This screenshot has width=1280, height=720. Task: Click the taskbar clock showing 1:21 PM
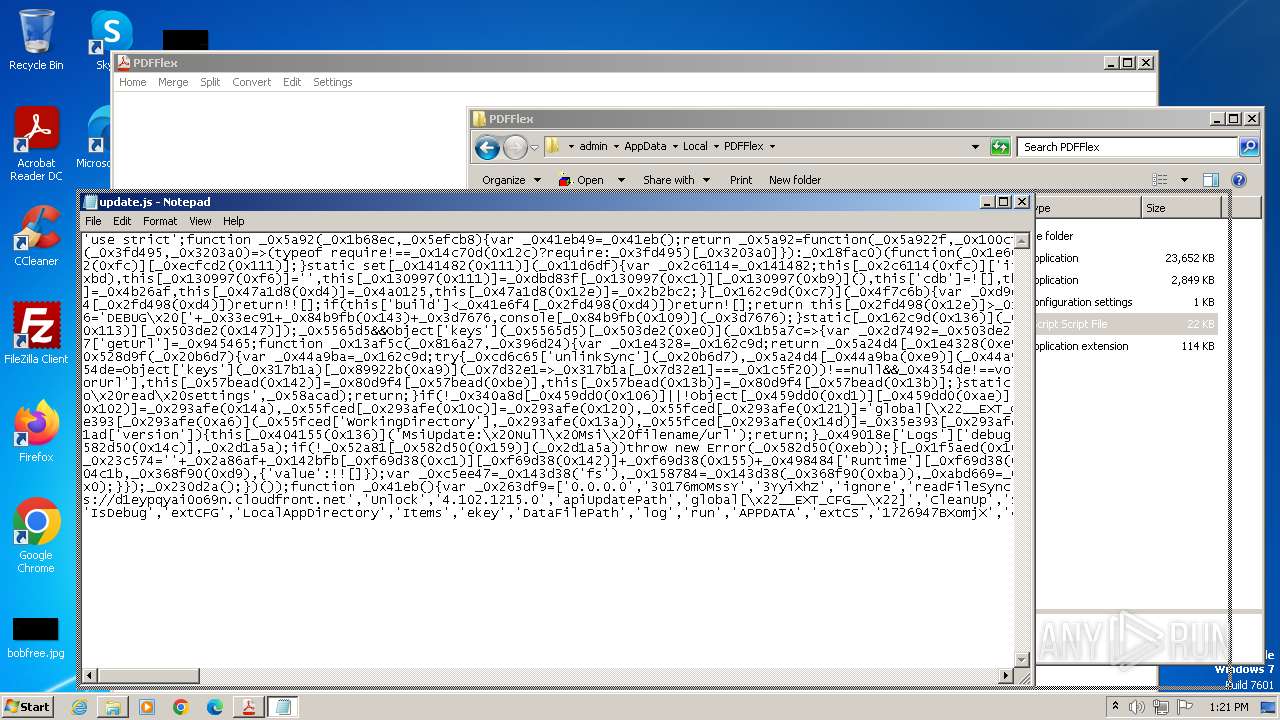point(1228,707)
